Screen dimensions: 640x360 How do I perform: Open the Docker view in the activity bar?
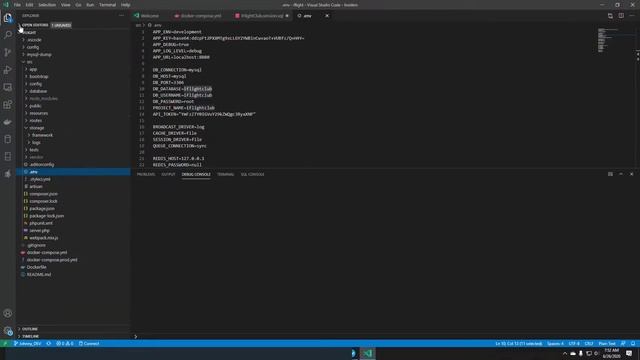click(8, 122)
